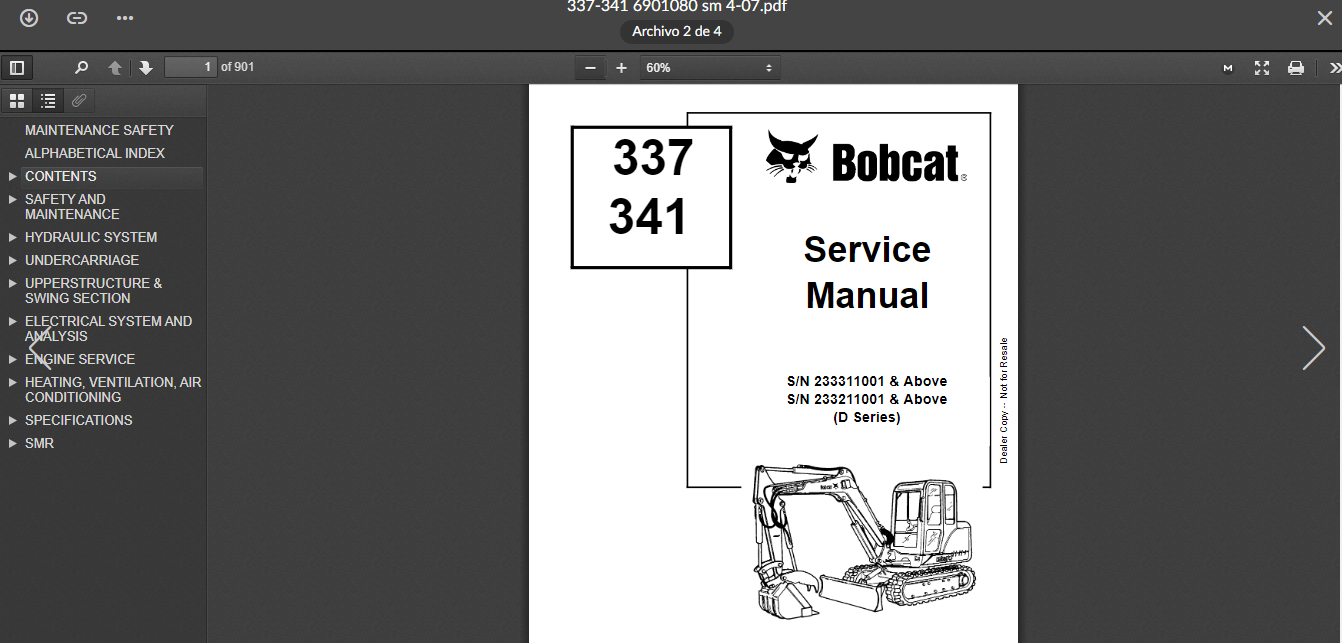Expand SAFETY AND MAINTENANCE outline arrow

pos(13,199)
